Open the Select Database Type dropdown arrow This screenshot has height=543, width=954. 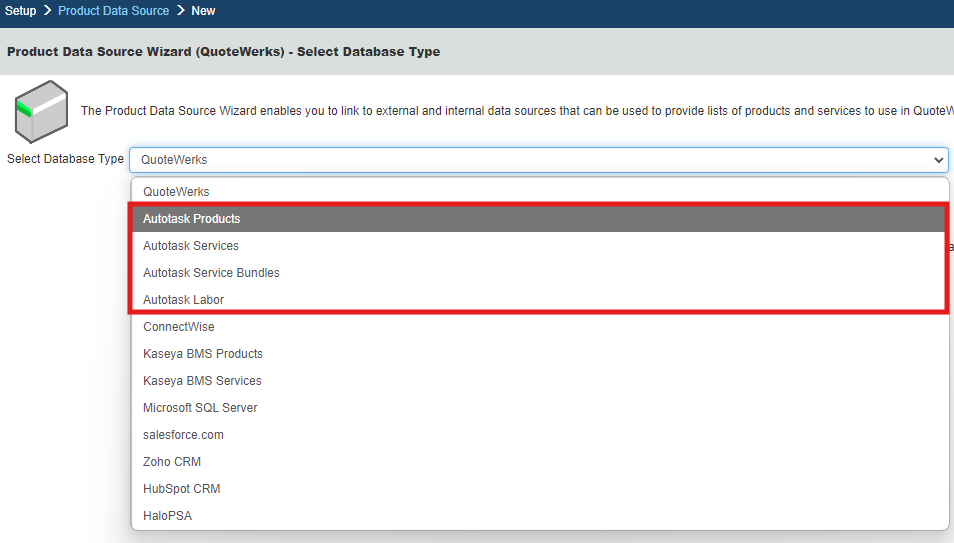tap(938, 160)
